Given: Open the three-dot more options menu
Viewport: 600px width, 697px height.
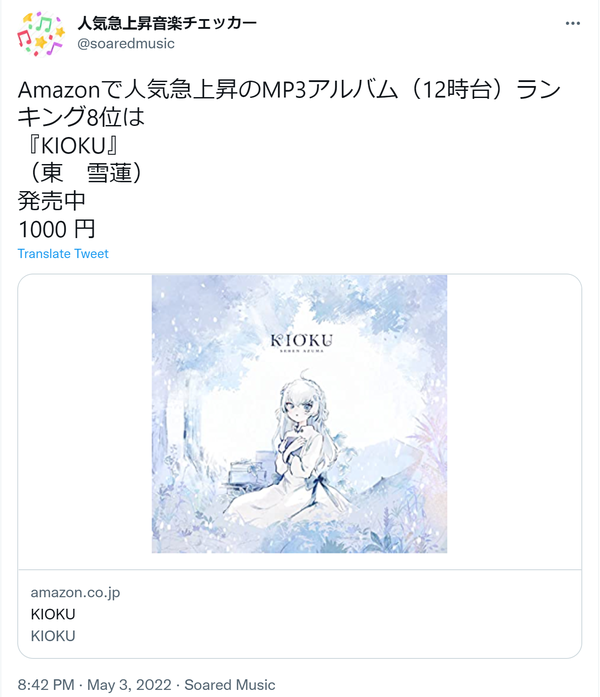Looking at the screenshot, I should coord(572,23).
